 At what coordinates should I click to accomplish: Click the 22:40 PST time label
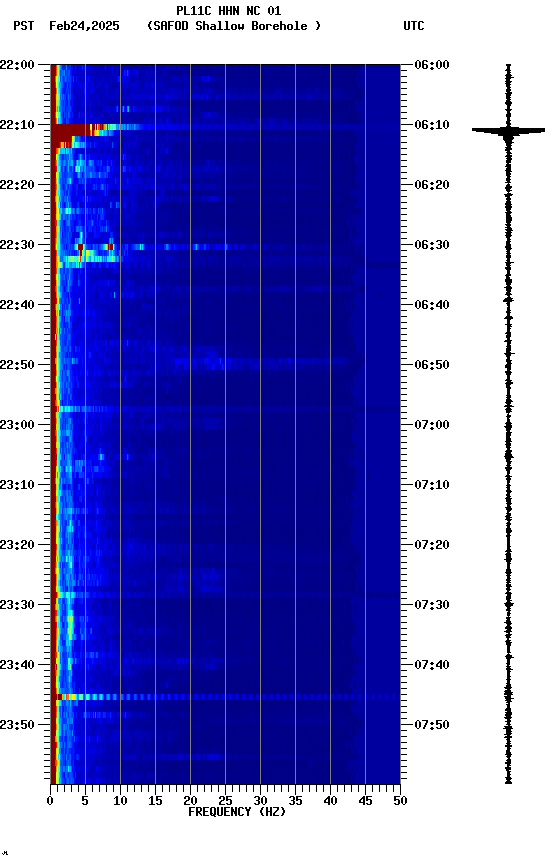[x=17, y=305]
